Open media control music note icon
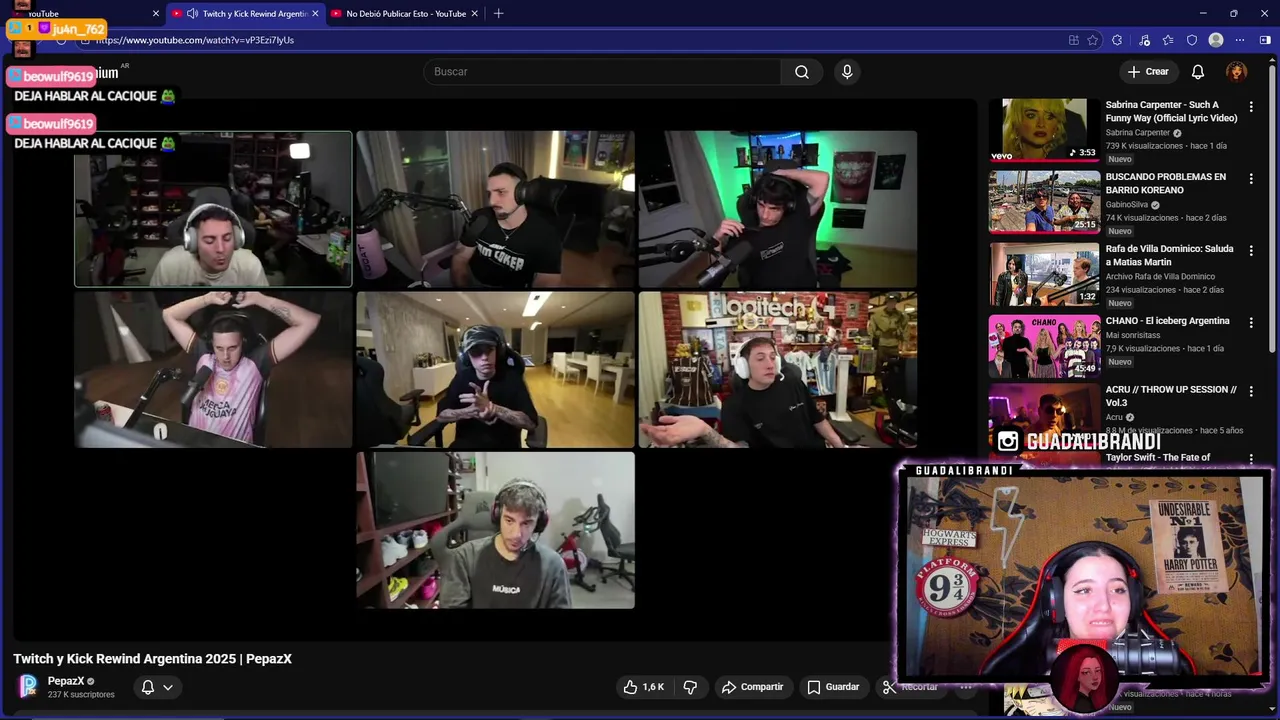Viewport: 1280px width, 720px height. [x=1145, y=40]
